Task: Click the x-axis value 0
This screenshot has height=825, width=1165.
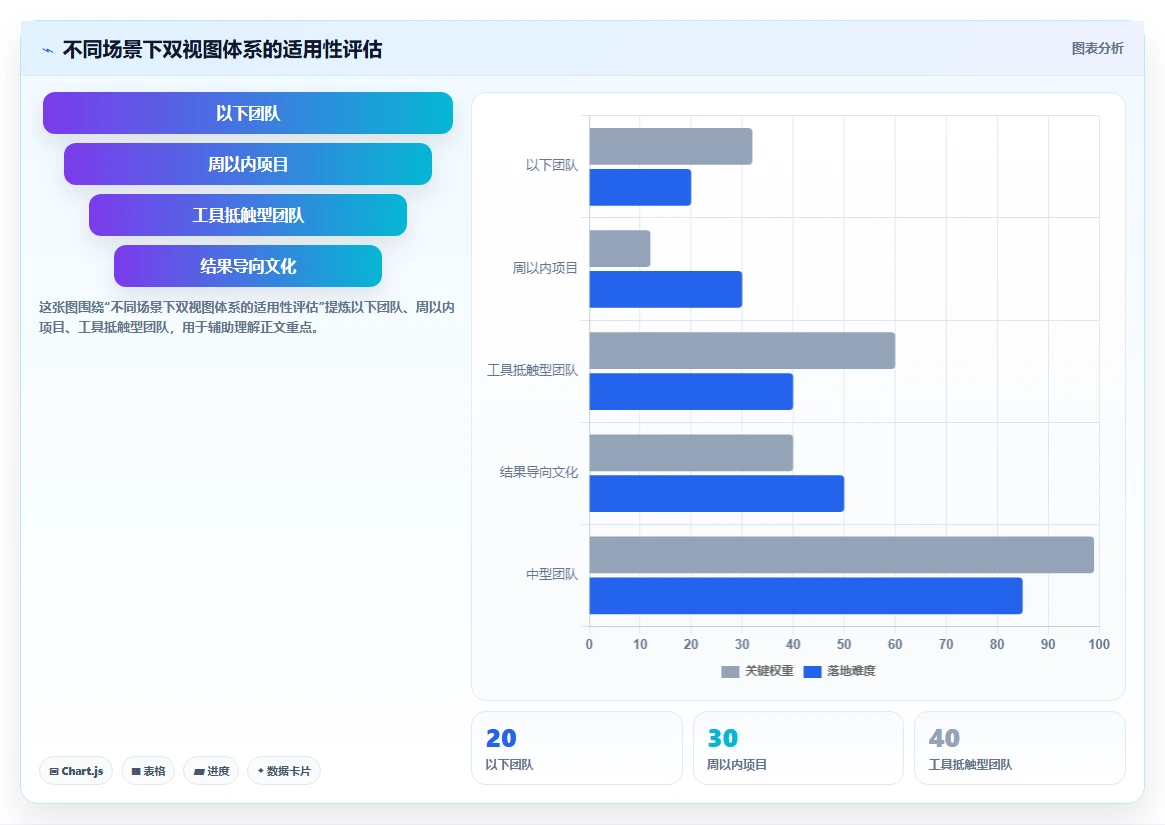Action: coord(589,644)
